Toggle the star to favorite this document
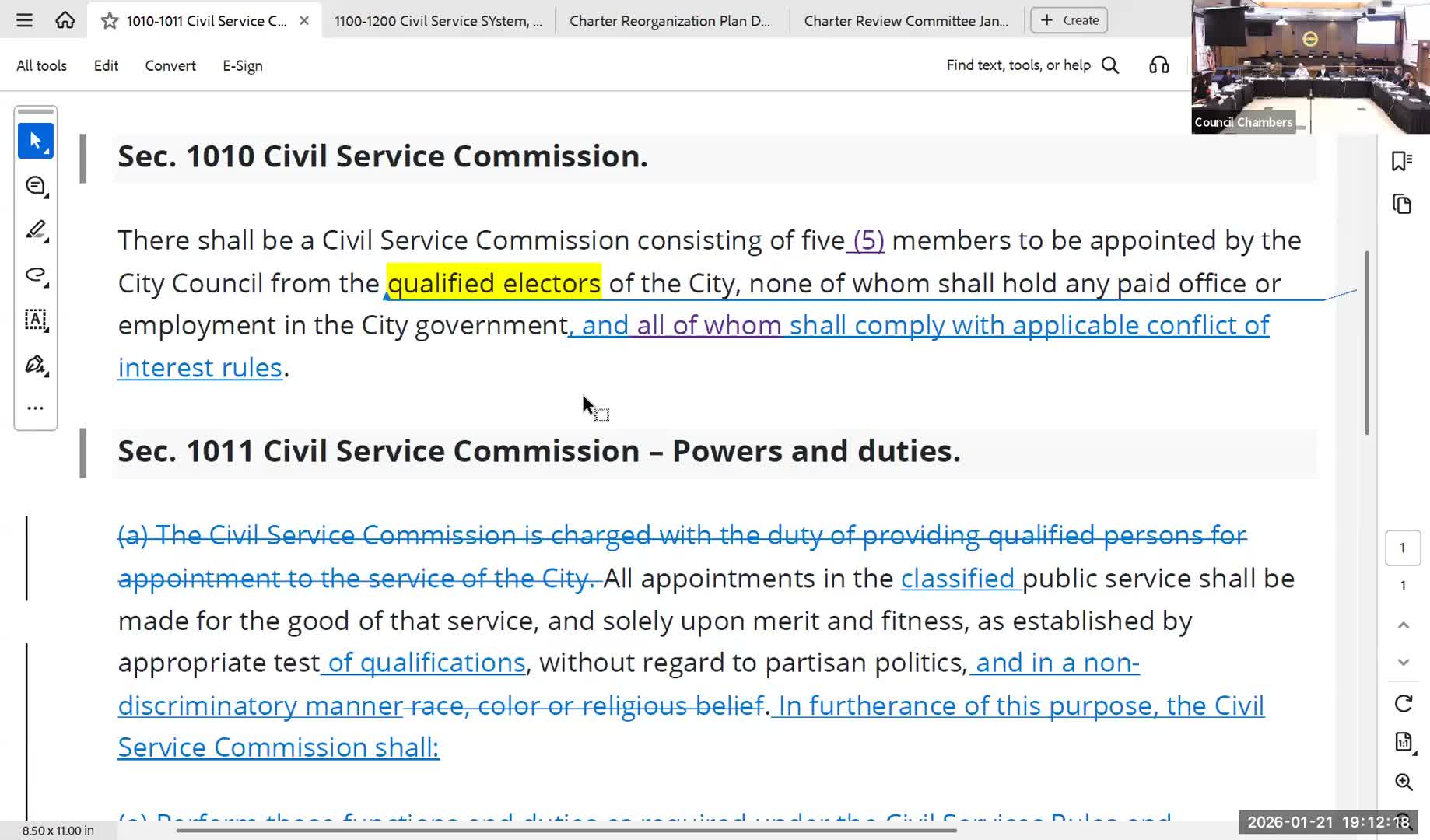The height and width of the screenshot is (840, 1430). pos(108,21)
